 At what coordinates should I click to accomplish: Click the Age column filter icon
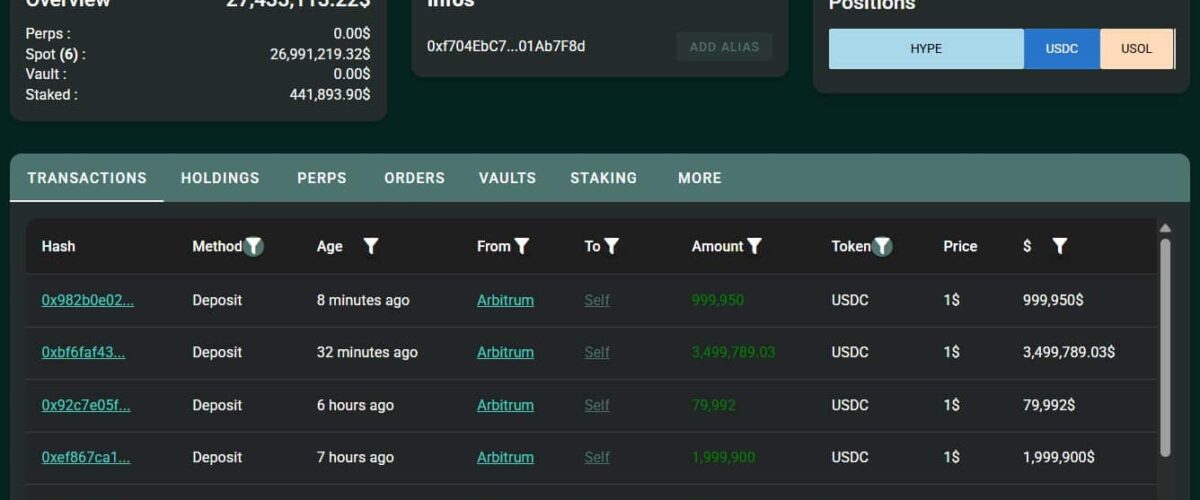coord(370,246)
